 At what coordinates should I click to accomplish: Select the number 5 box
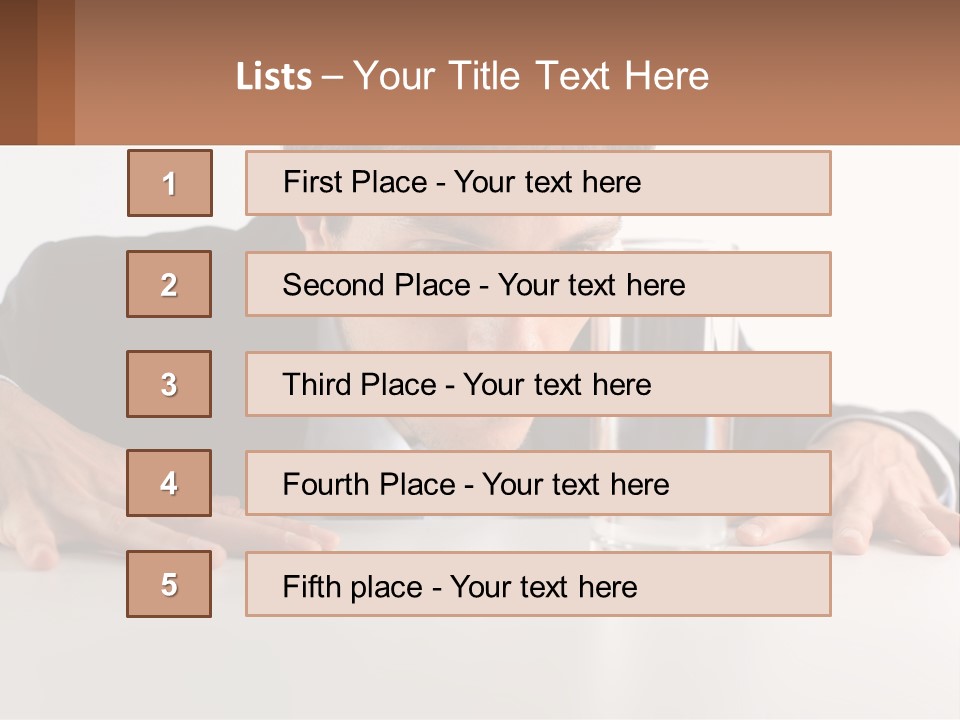[169, 584]
